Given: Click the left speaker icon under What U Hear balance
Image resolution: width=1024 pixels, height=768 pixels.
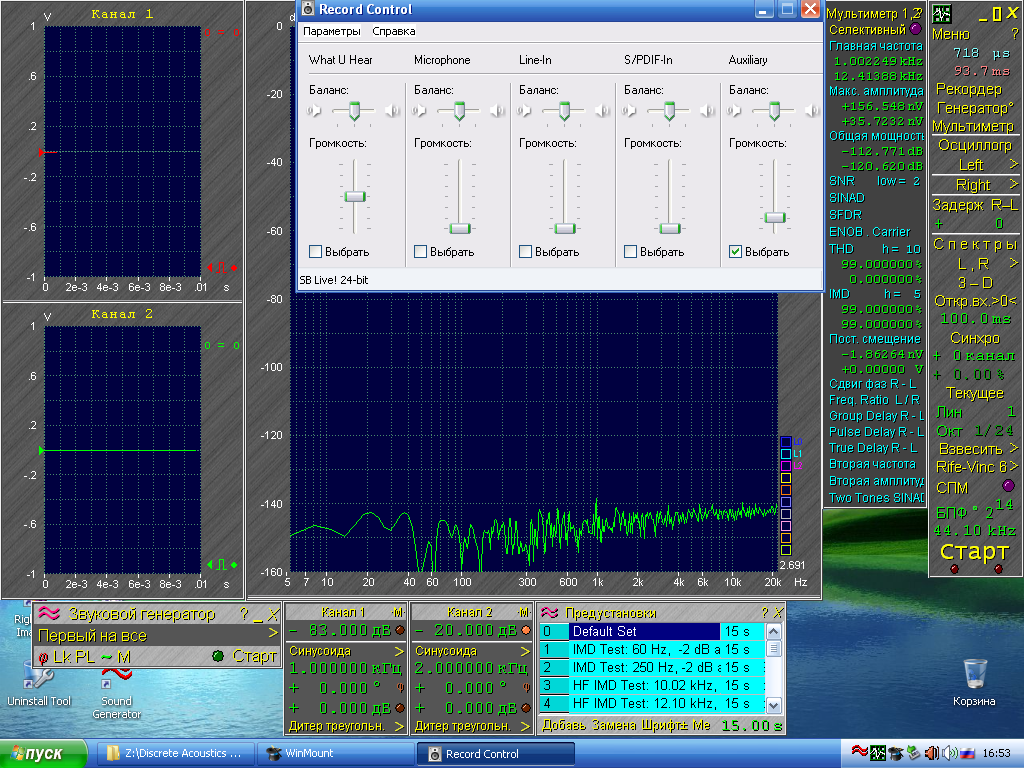Looking at the screenshot, I should (x=314, y=111).
